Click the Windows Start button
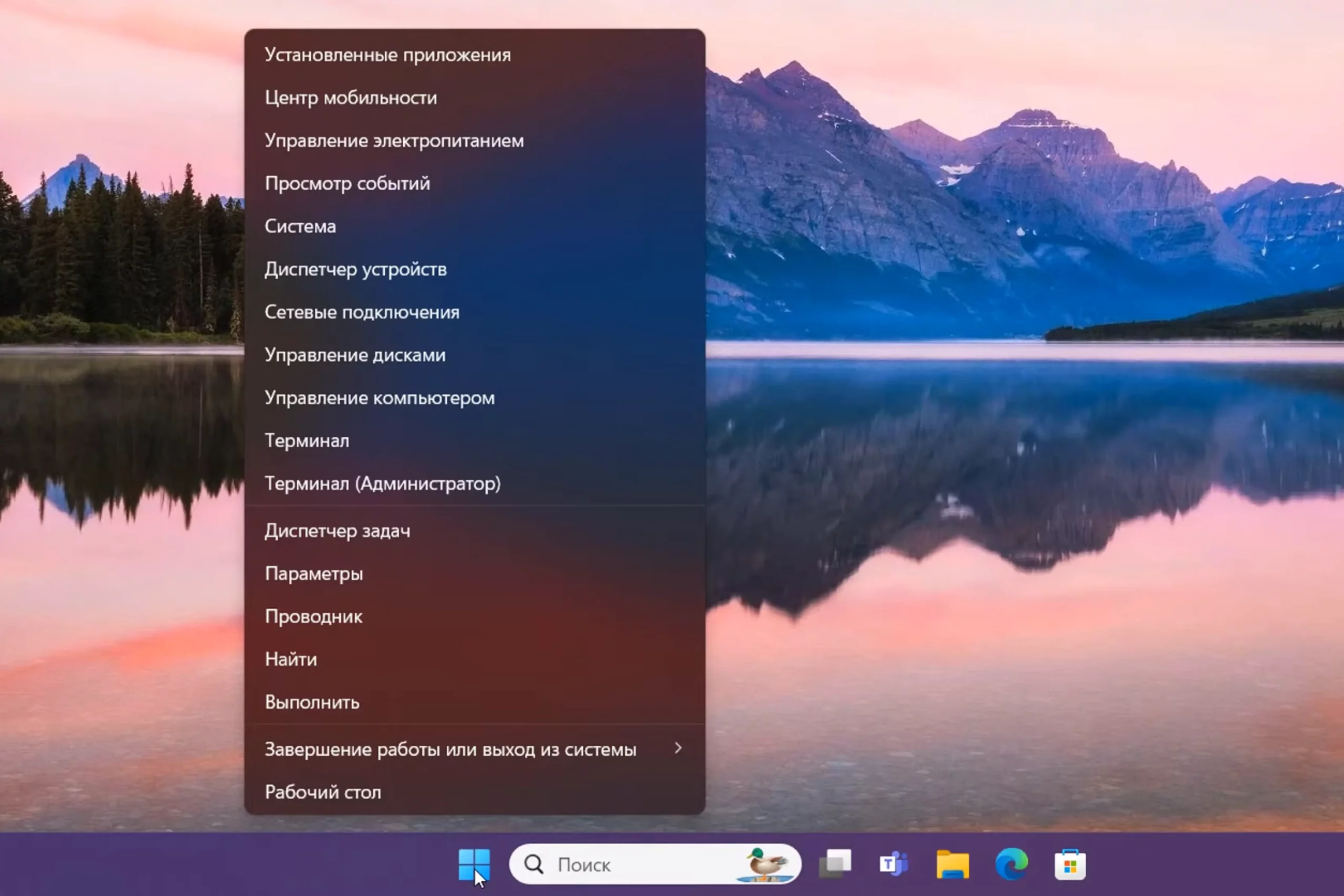The width and height of the screenshot is (1344, 896). 474,864
